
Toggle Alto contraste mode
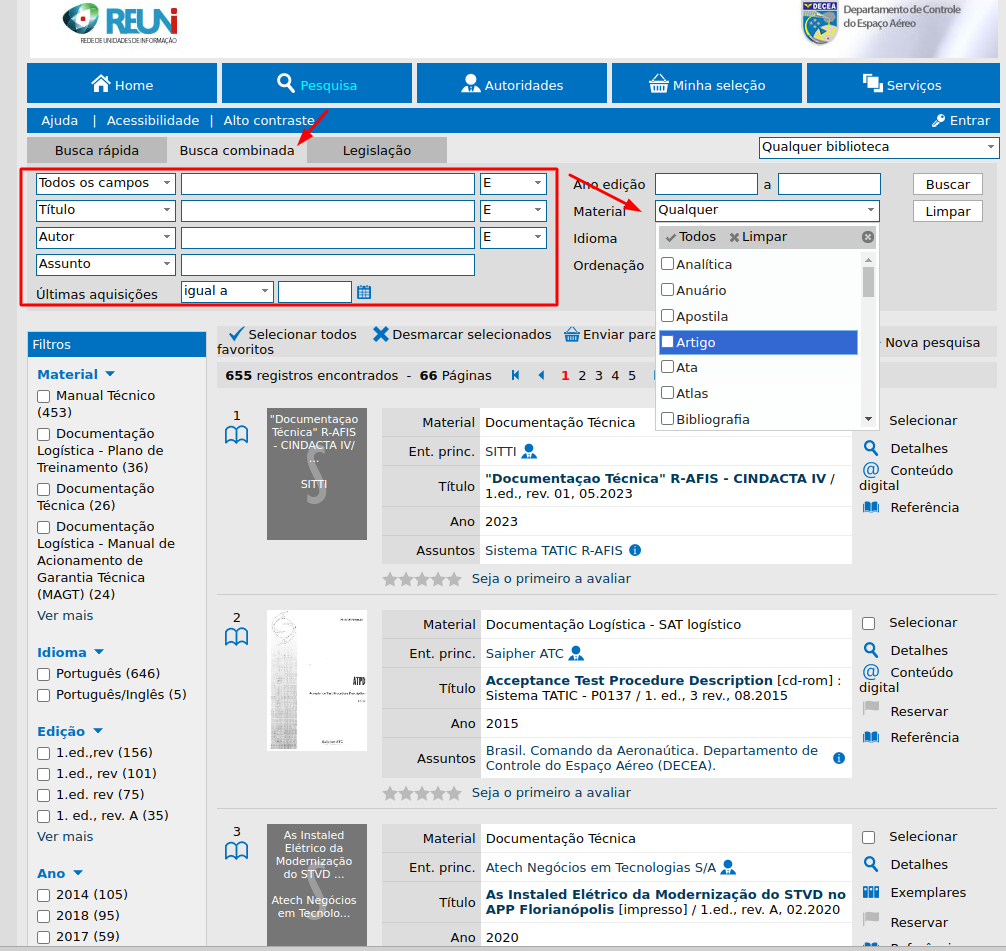point(269,121)
